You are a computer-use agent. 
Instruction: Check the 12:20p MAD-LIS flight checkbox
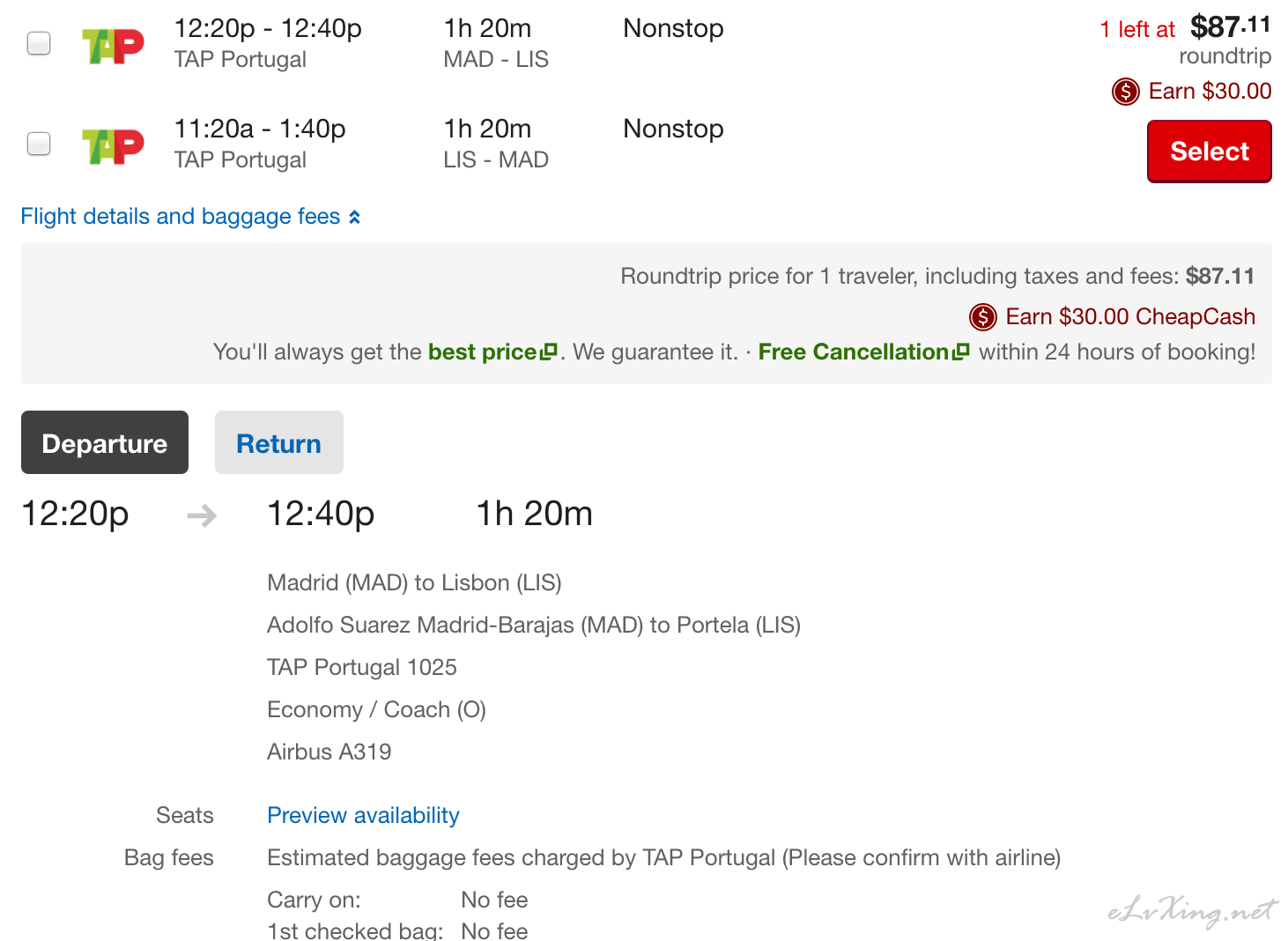[39, 43]
